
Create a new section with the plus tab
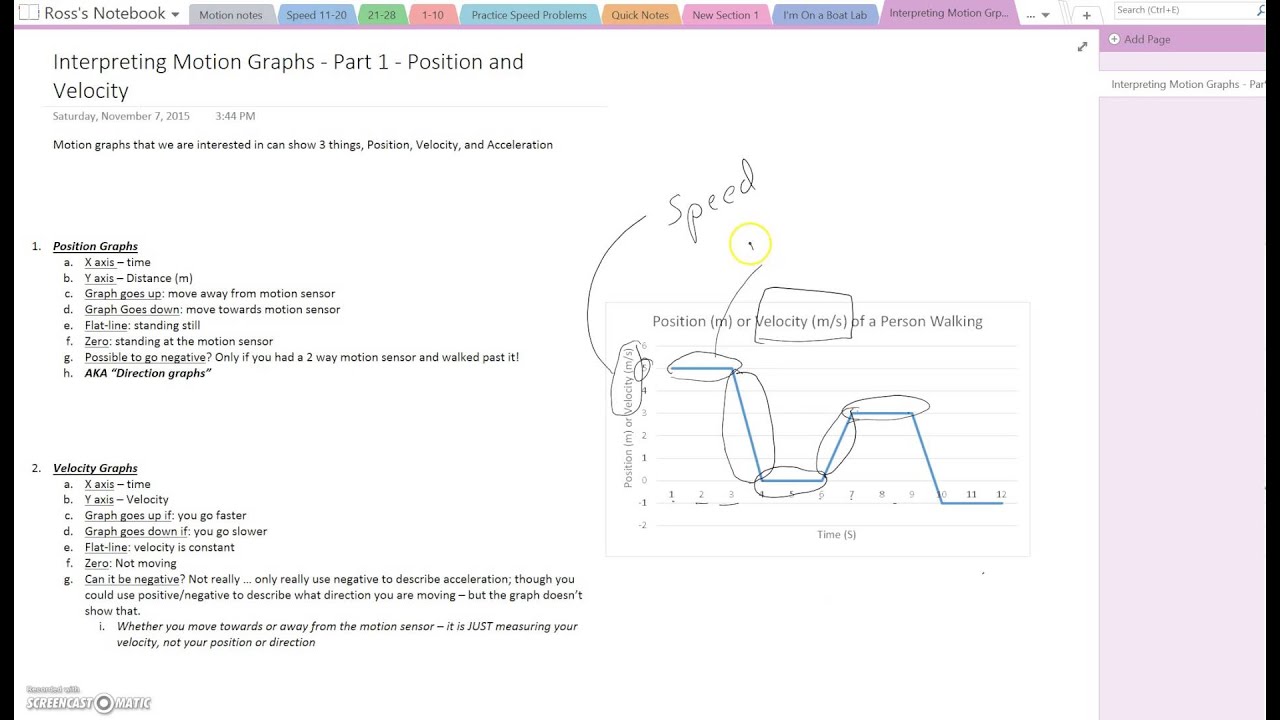coord(1086,15)
